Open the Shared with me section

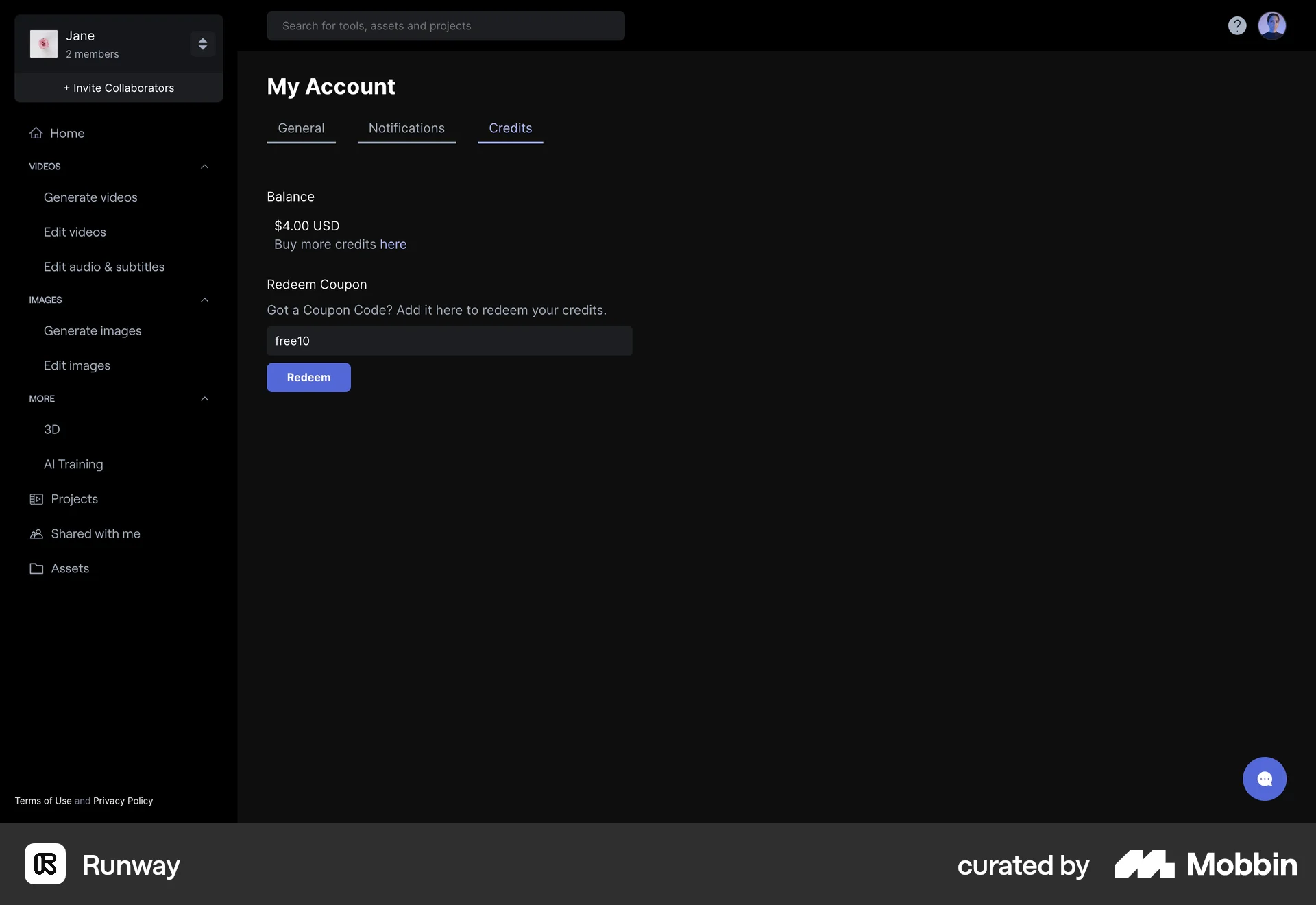click(x=96, y=533)
